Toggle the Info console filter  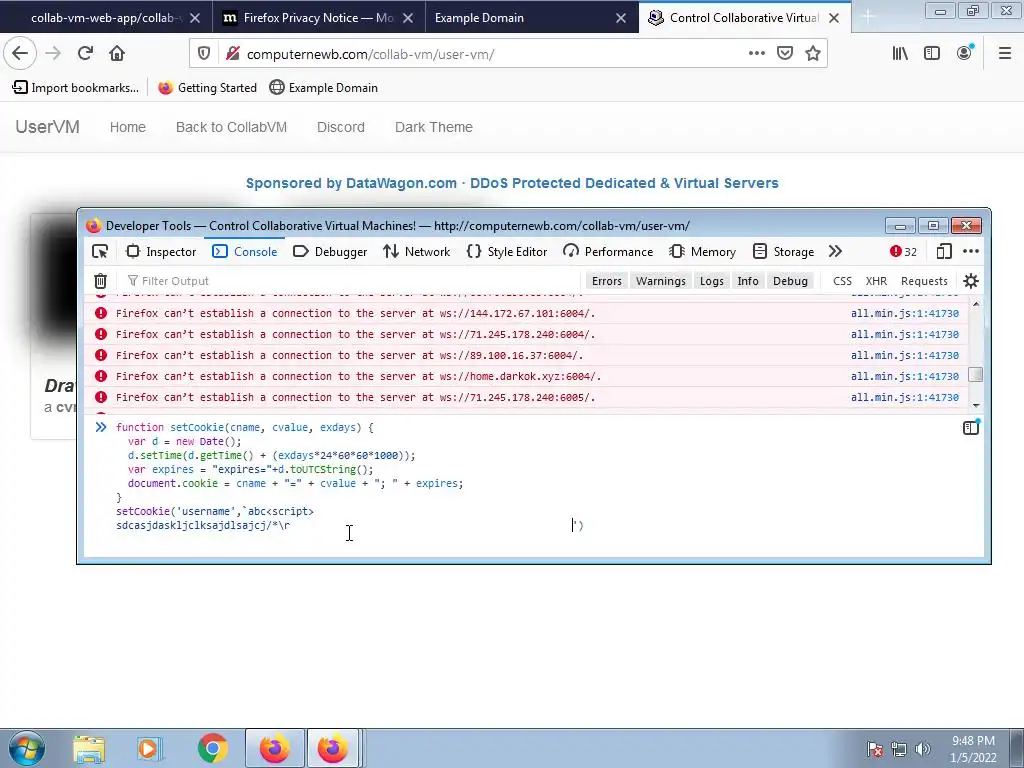(748, 281)
